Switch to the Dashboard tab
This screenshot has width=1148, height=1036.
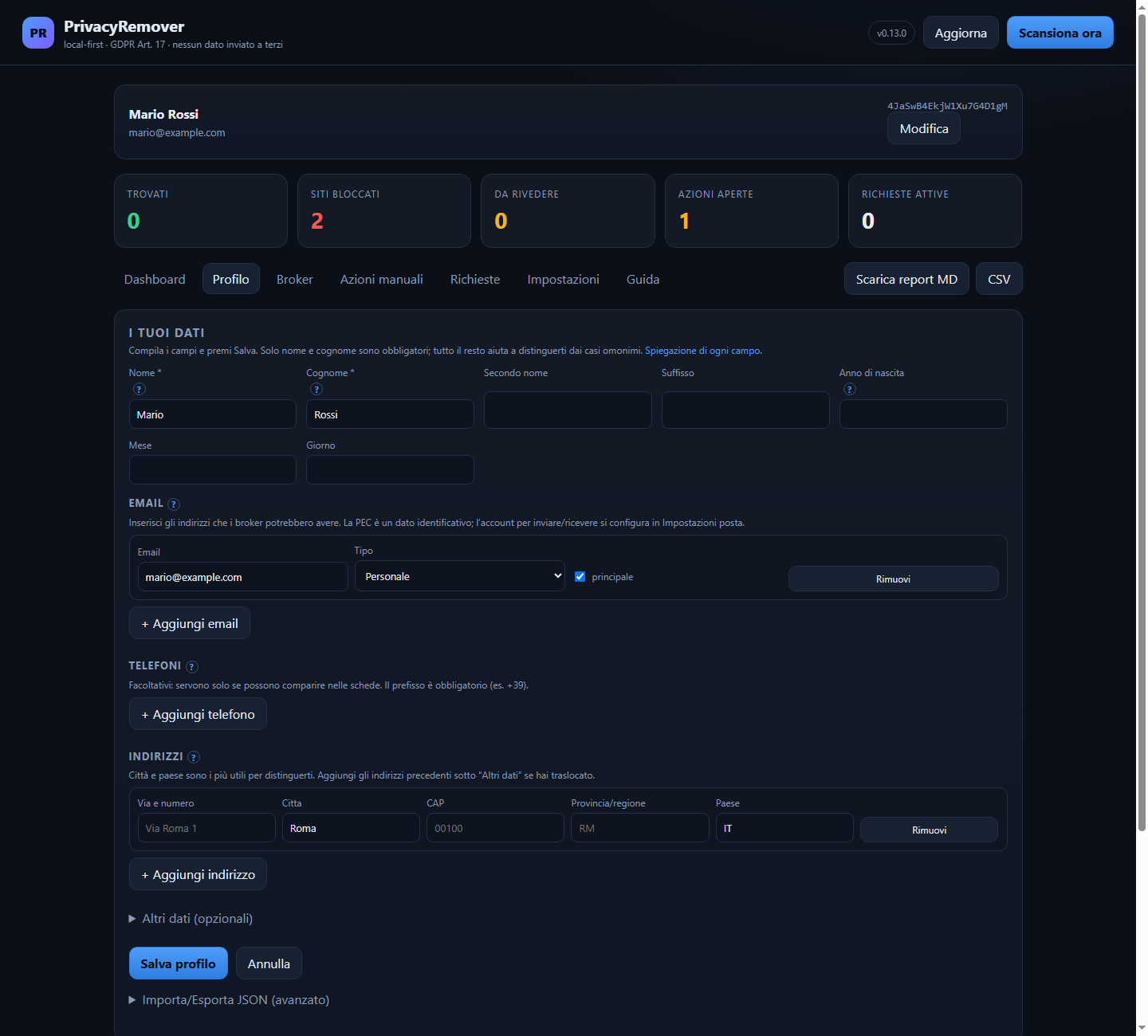tap(155, 279)
